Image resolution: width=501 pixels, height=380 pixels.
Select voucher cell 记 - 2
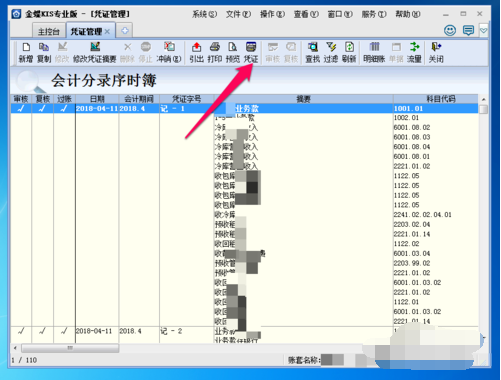click(x=171, y=331)
